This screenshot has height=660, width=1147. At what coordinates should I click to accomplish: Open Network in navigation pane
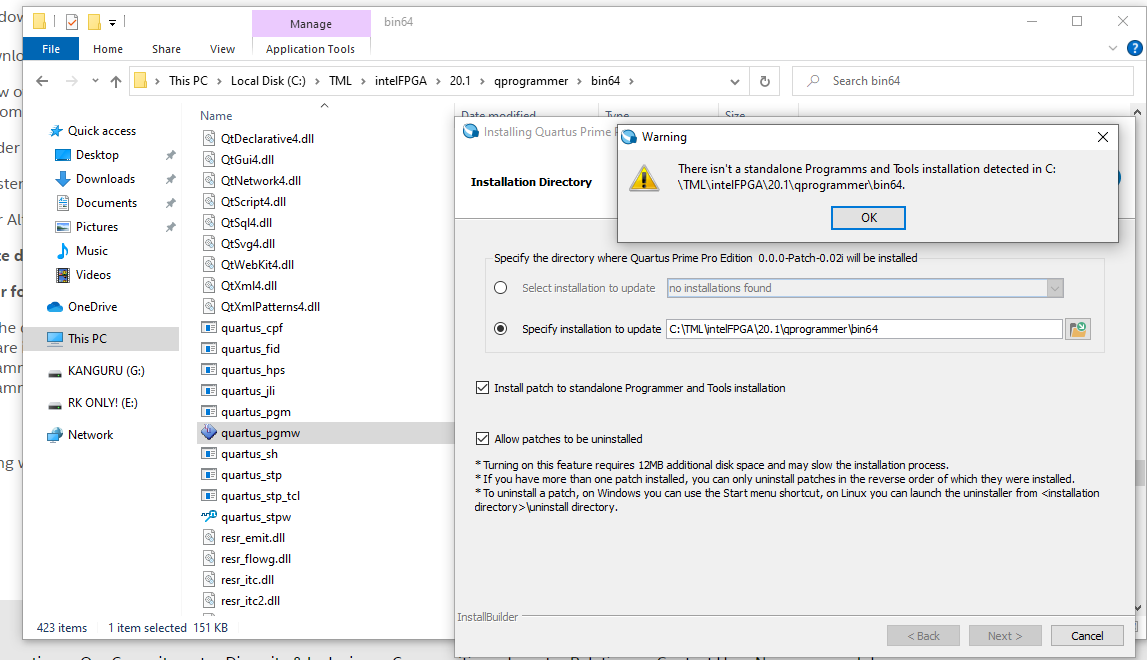point(90,435)
